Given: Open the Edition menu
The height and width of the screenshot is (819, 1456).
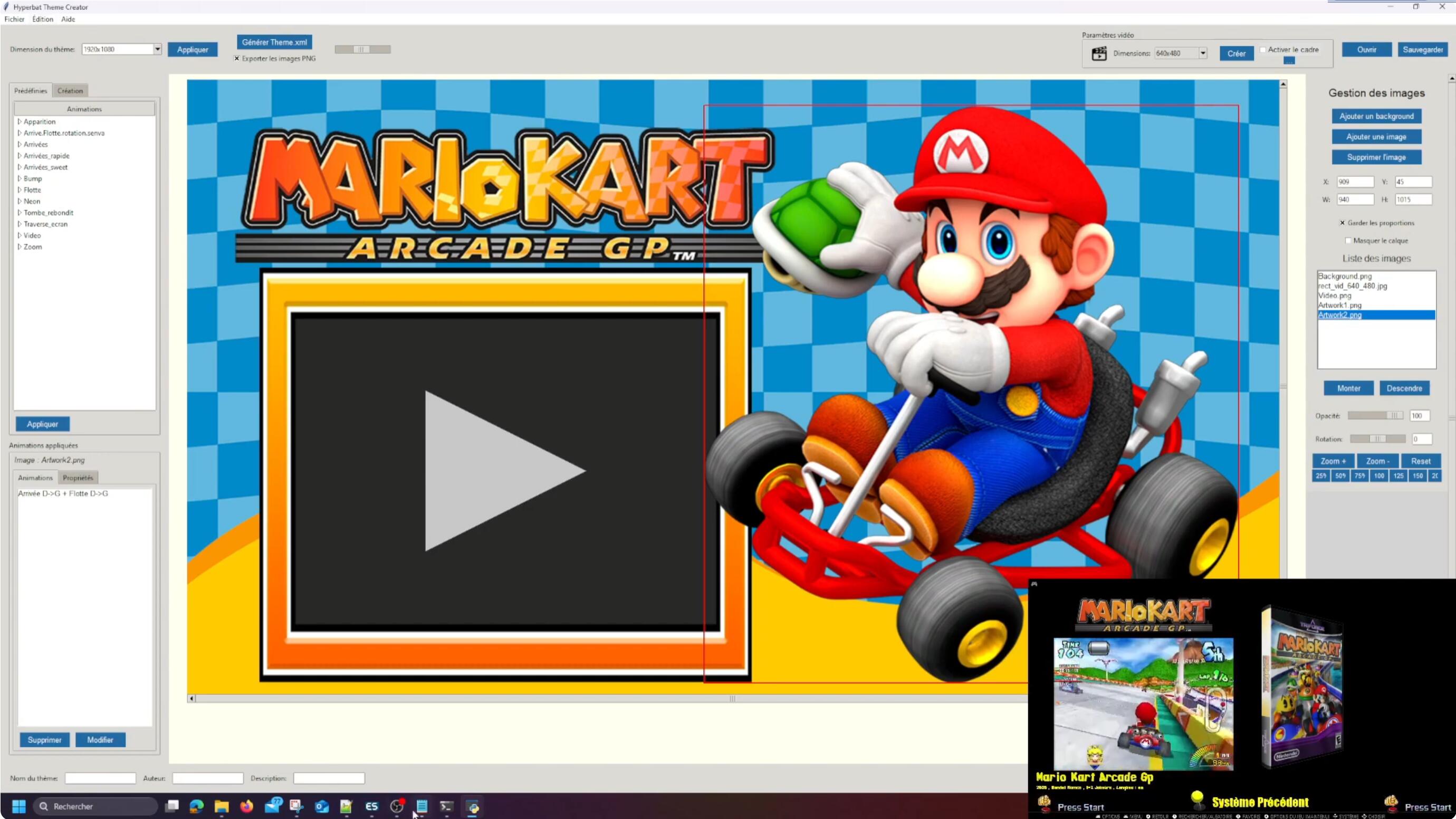Looking at the screenshot, I should click(43, 19).
